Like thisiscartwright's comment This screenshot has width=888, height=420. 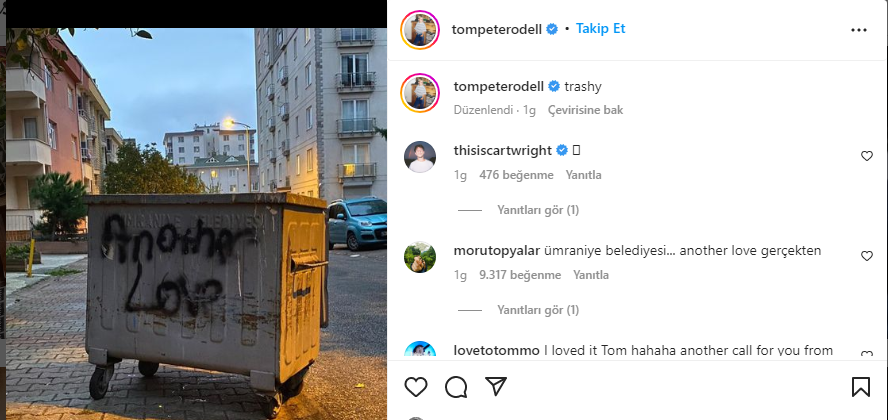(x=867, y=156)
